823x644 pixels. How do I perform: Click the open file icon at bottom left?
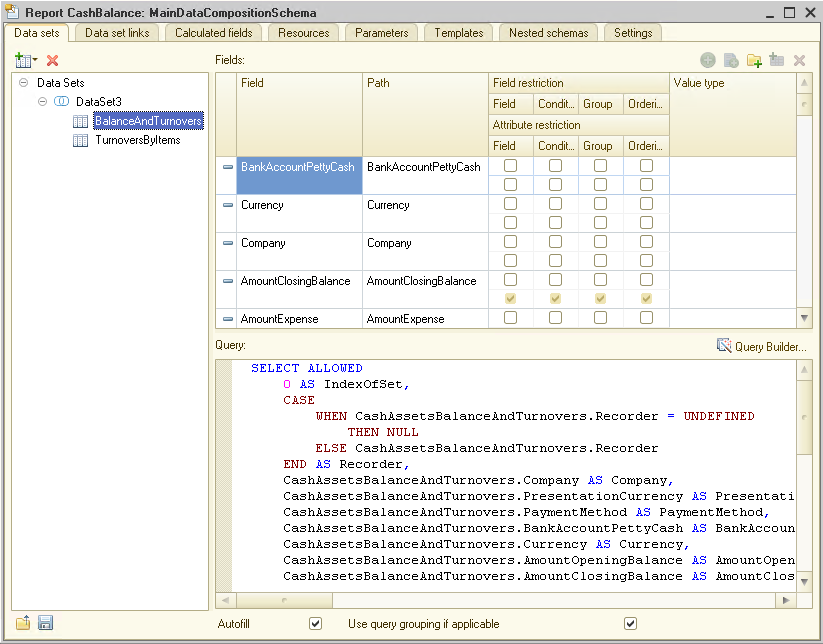coord(23,623)
